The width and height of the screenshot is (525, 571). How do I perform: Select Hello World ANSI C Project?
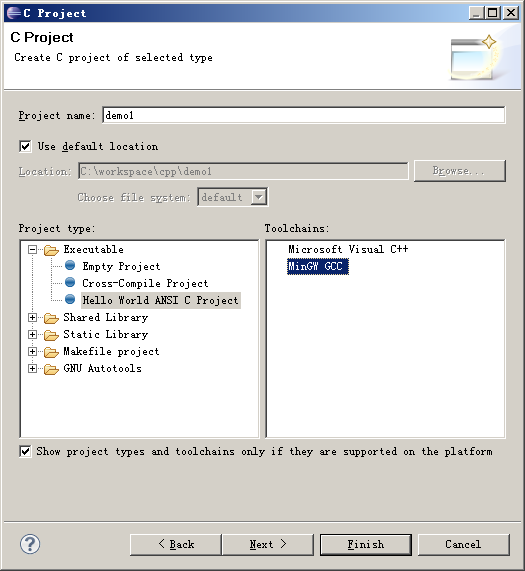pos(161,300)
